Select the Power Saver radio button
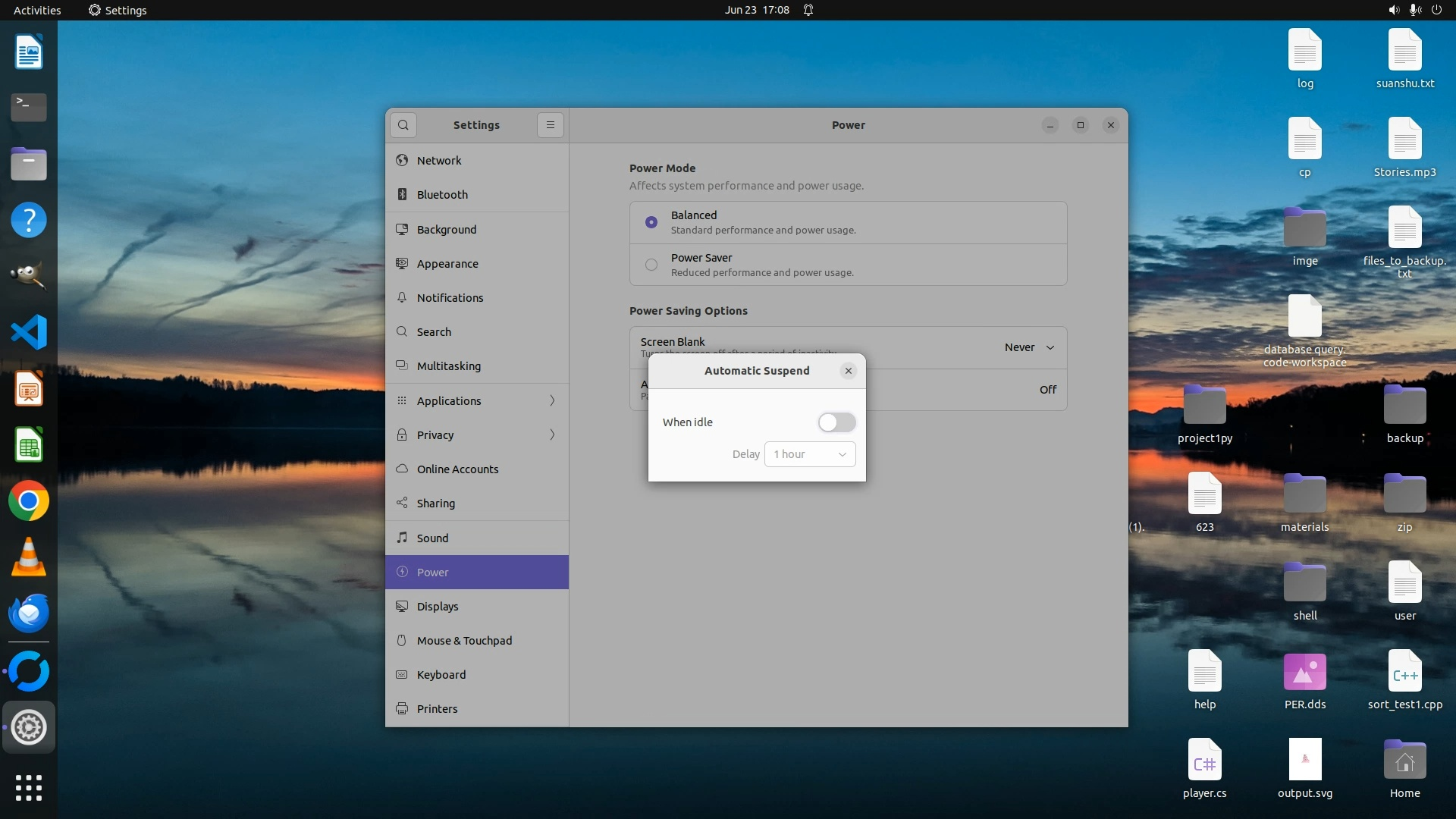This screenshot has width=1456, height=819. (x=651, y=265)
